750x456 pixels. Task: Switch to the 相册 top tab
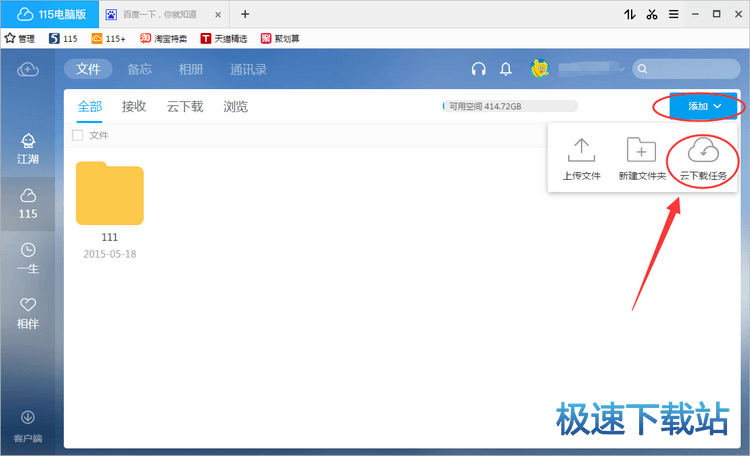[191, 69]
